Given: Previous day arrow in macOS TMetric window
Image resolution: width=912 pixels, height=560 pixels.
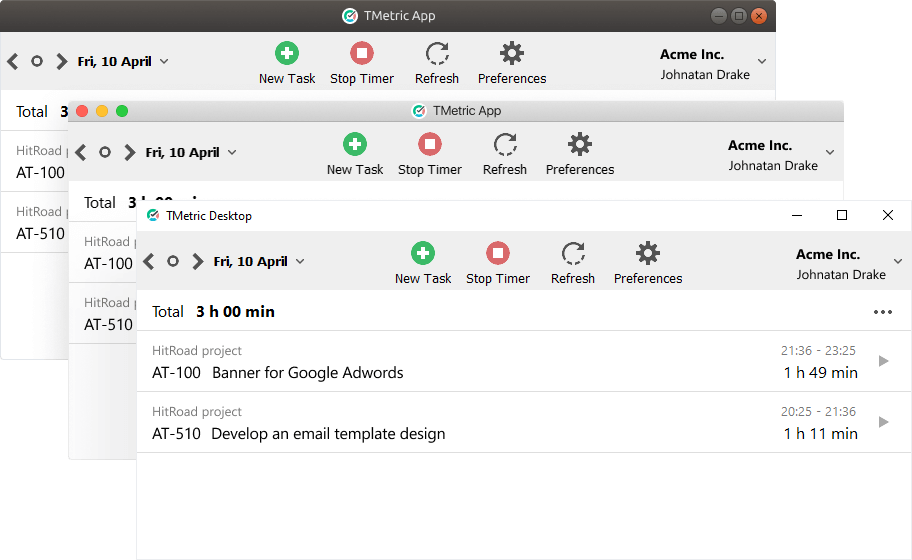Looking at the screenshot, I should pyautogui.click(x=81, y=152).
